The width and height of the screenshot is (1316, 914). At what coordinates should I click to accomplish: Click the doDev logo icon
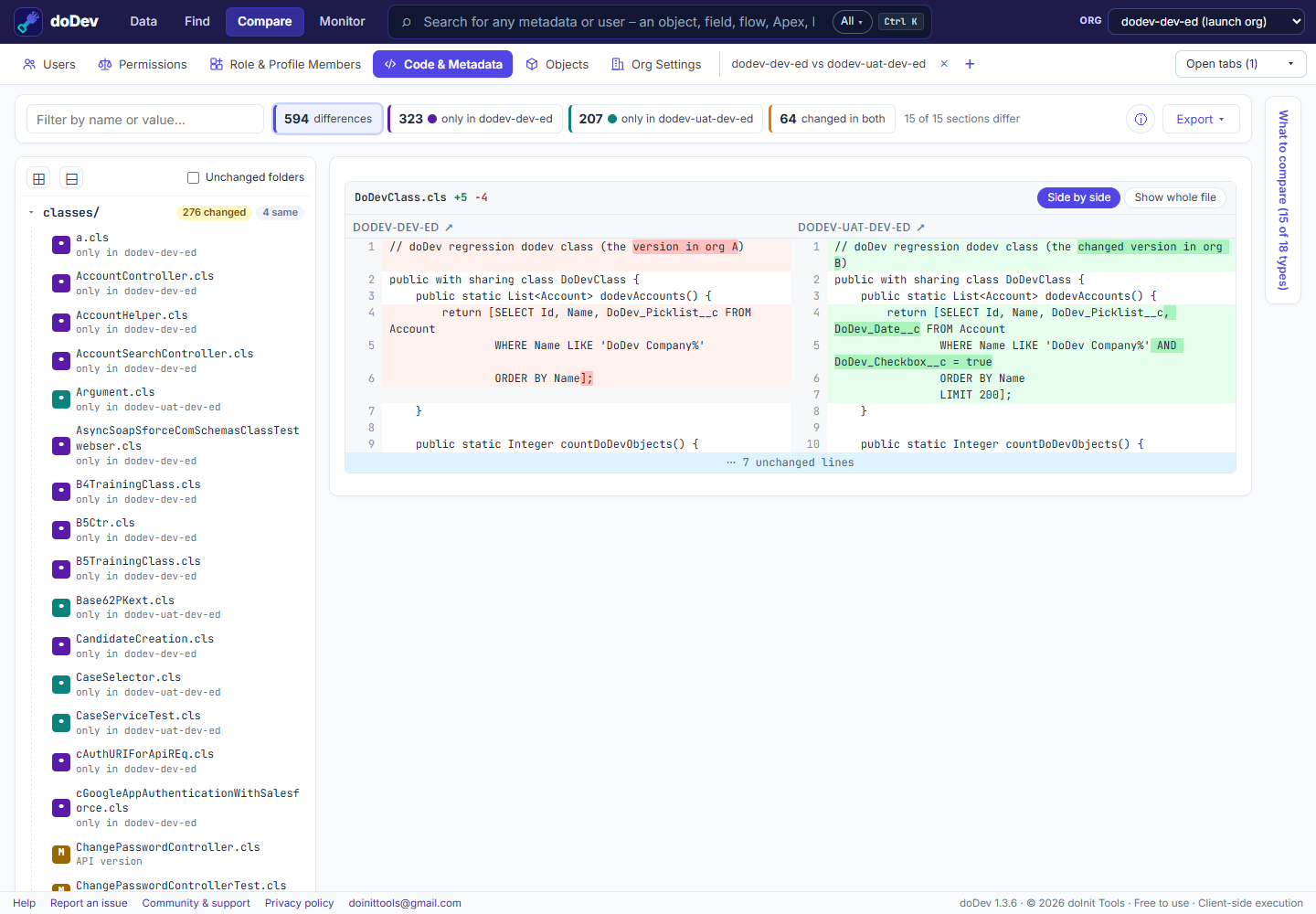pyautogui.click(x=28, y=22)
